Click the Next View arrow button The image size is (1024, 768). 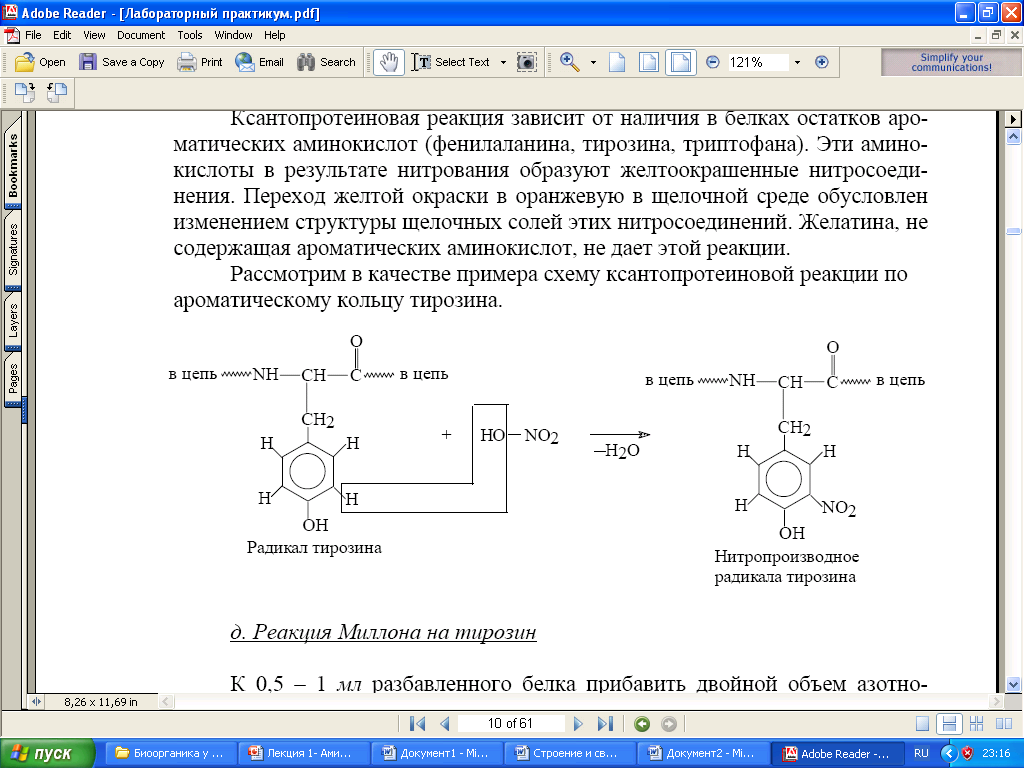click(x=669, y=724)
